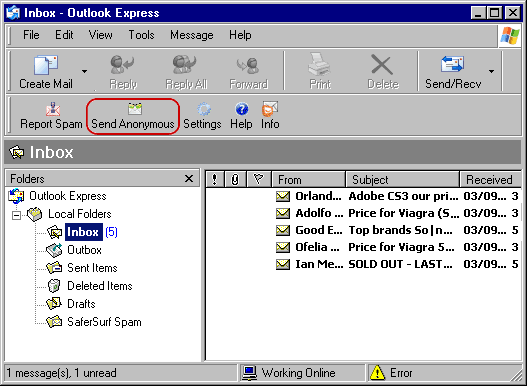
Task: Select the message from Adolfo
Action: point(363,213)
